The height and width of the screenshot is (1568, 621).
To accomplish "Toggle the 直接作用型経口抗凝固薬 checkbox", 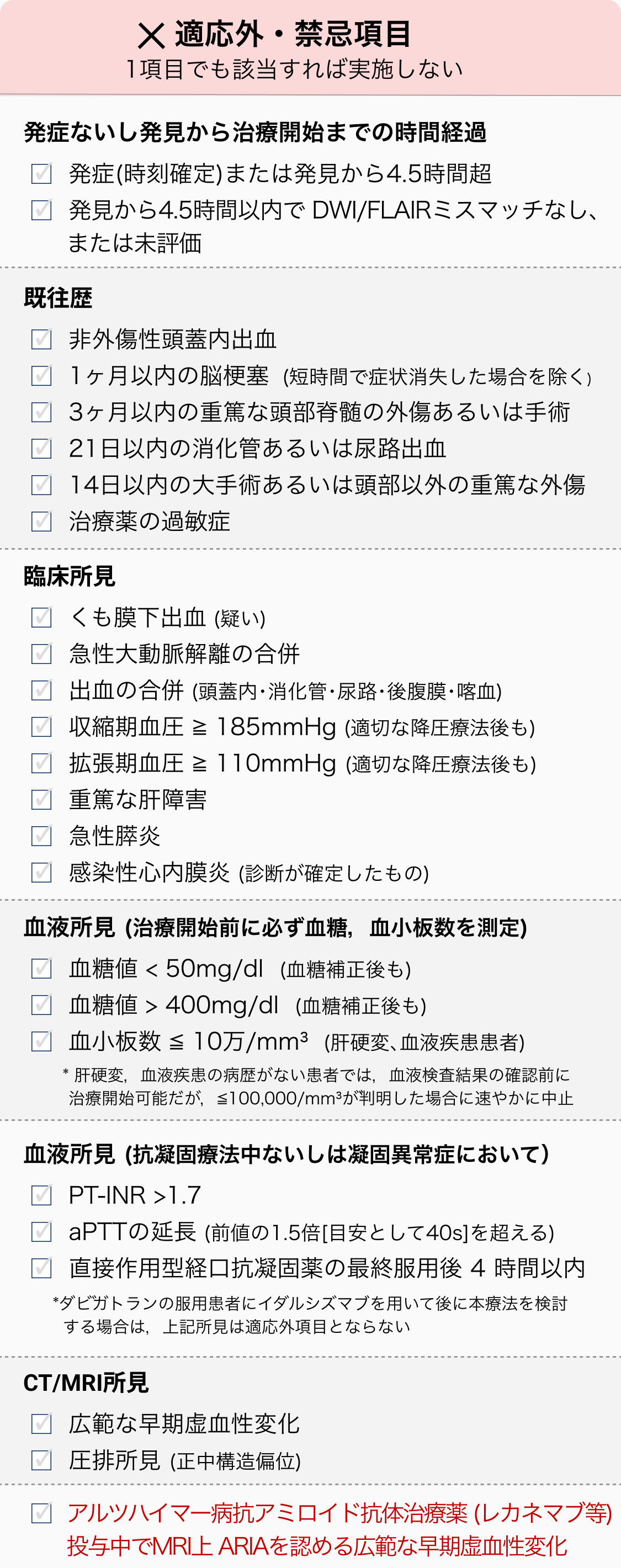I will 41,1268.
